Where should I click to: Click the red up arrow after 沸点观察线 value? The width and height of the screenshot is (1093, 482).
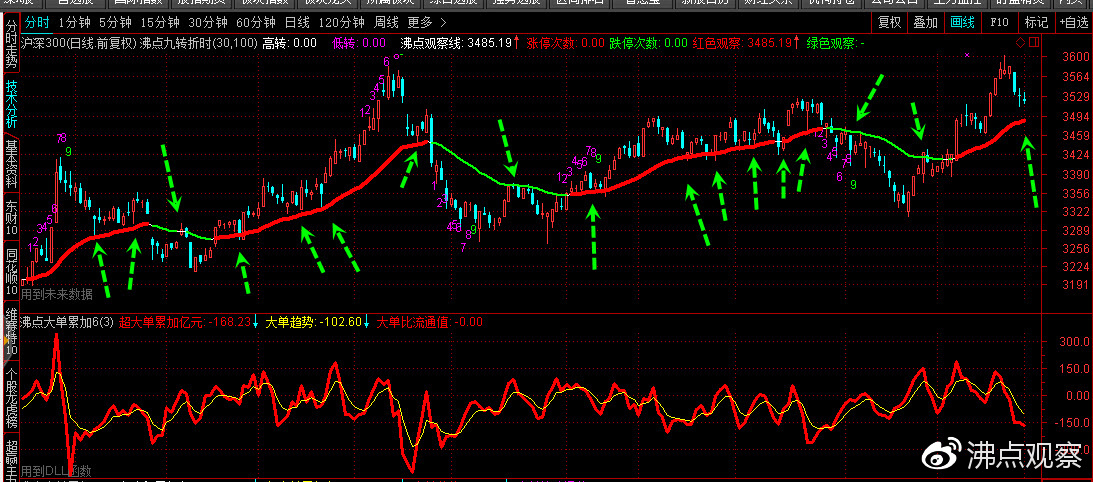(x=517, y=43)
